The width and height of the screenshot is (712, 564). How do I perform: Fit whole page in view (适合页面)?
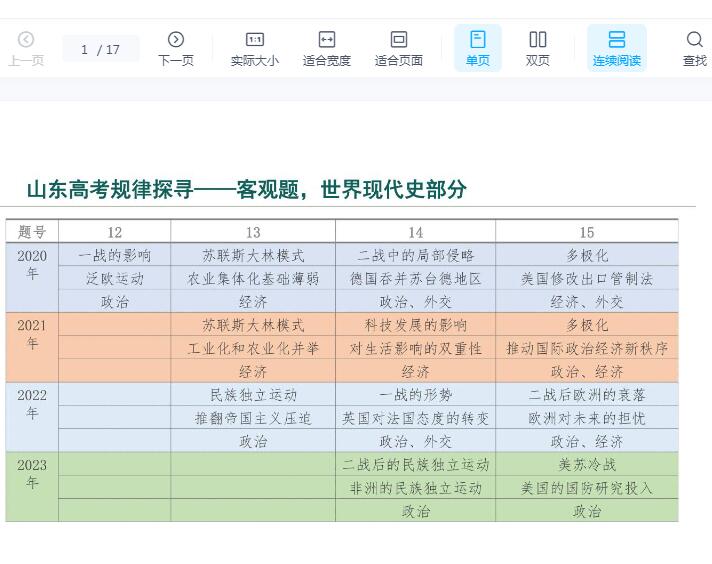(398, 47)
